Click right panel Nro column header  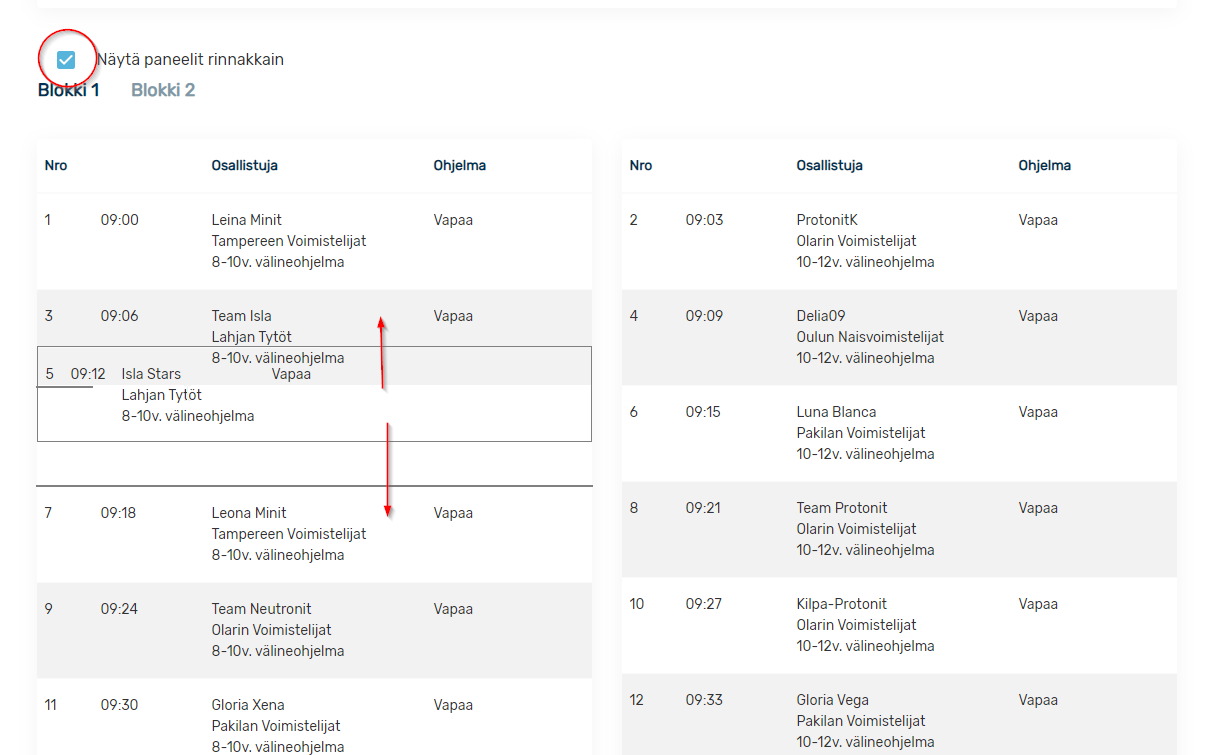(x=641, y=166)
